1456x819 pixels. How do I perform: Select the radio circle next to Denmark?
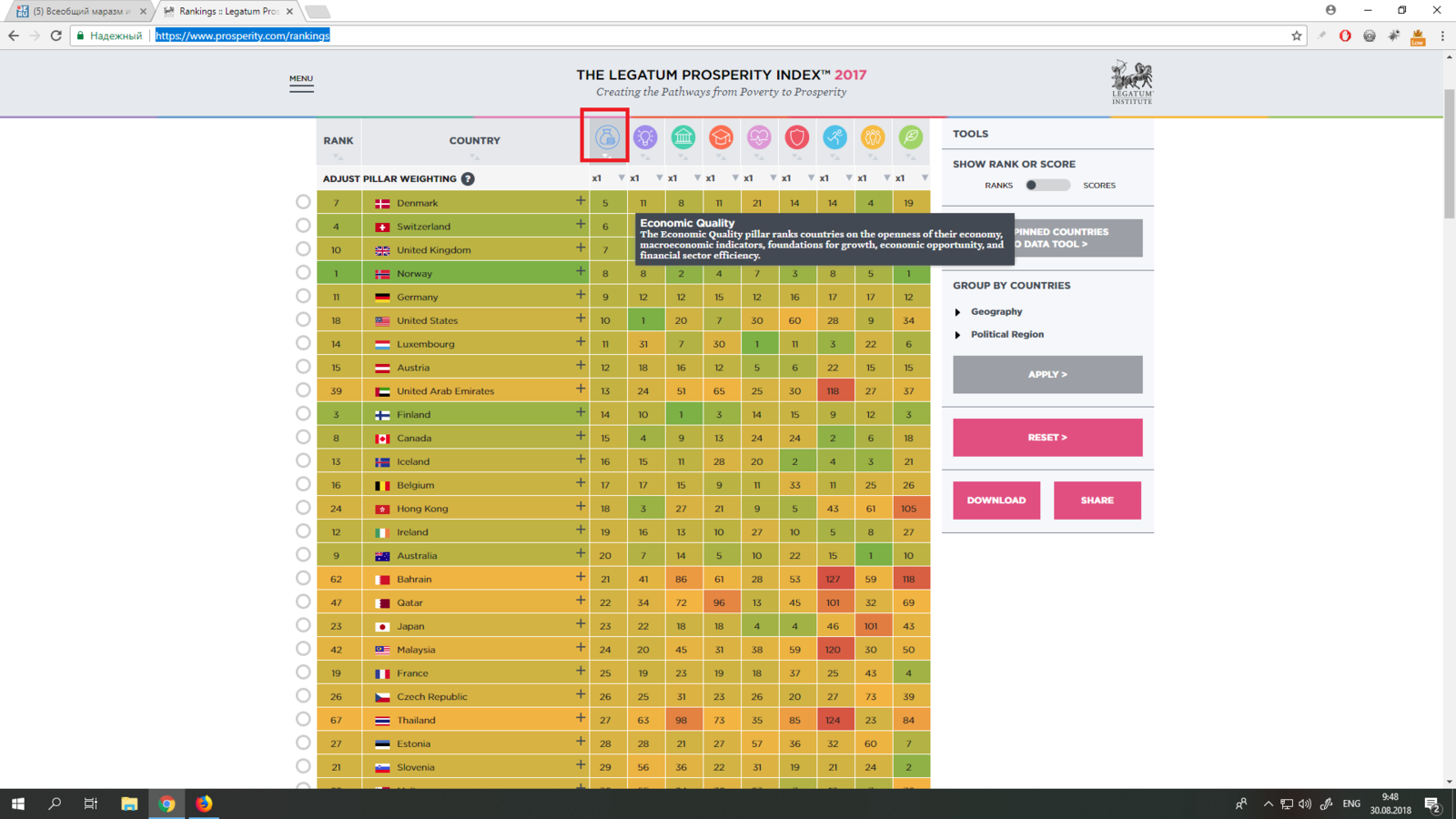(x=303, y=202)
